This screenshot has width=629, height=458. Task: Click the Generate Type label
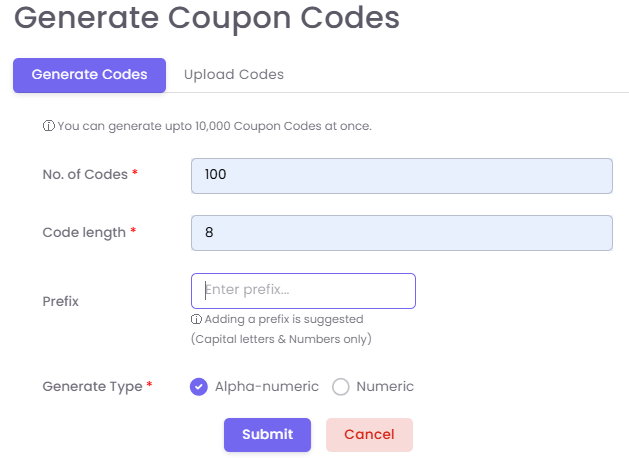[92, 387]
